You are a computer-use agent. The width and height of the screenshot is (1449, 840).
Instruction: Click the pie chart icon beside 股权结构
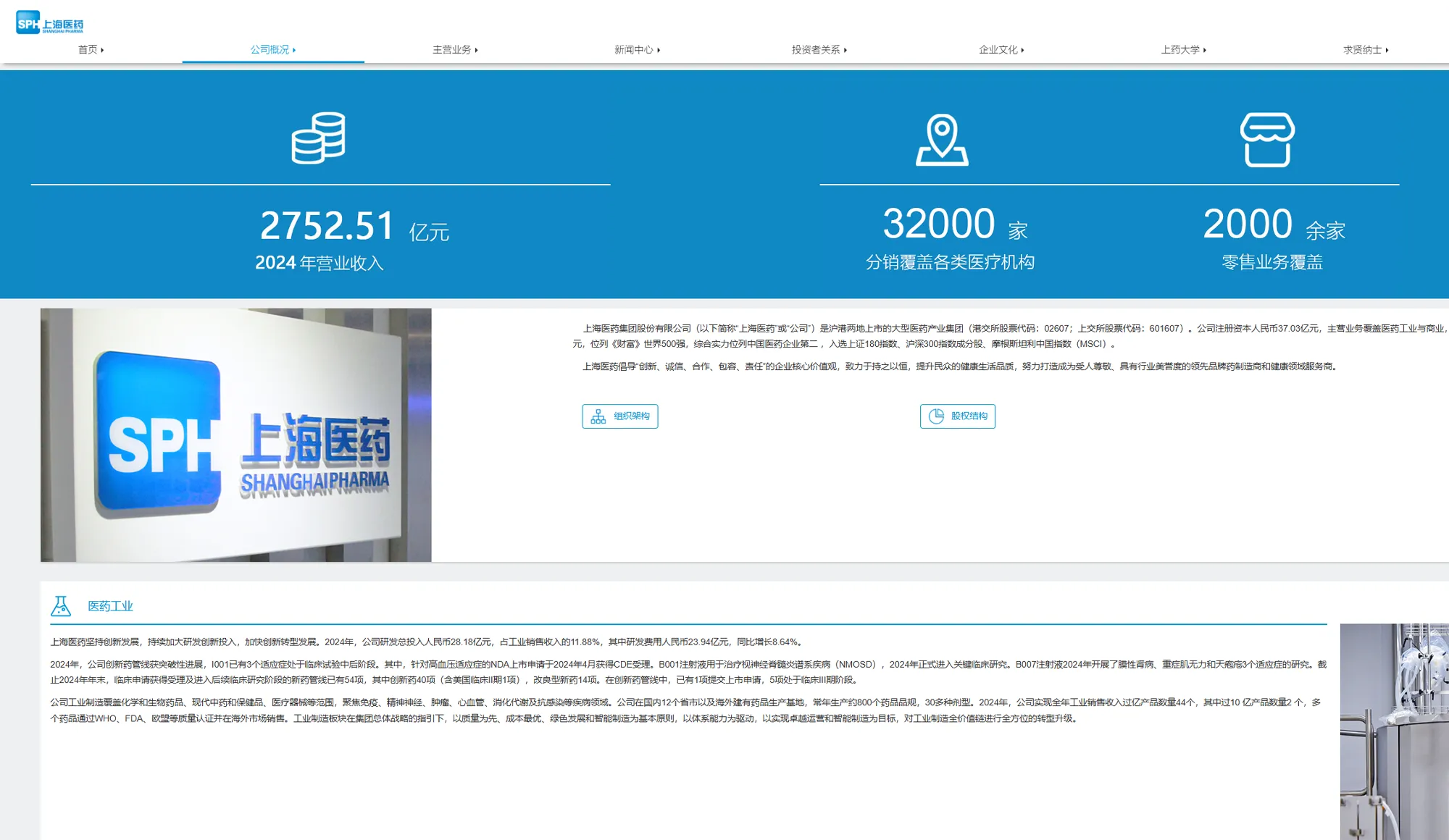click(936, 416)
